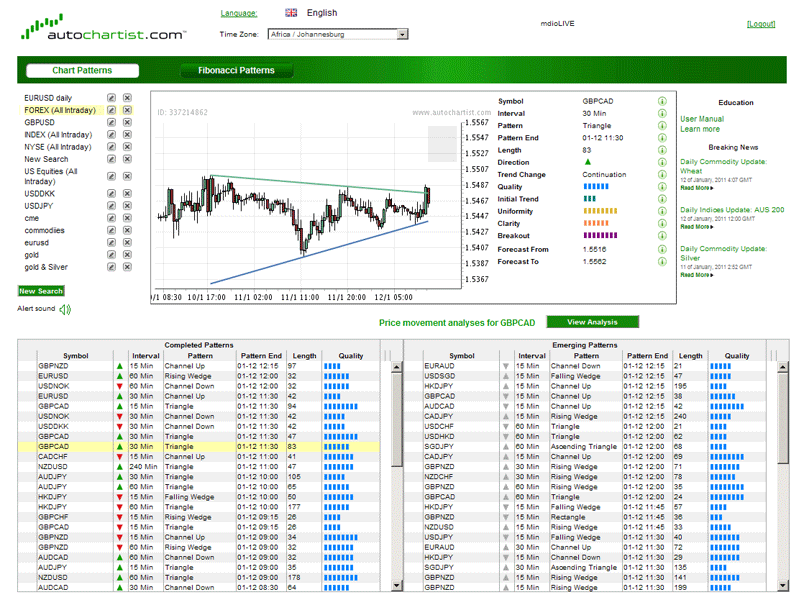The width and height of the screenshot is (804, 600).
Task: Edit the gold & Silver saved search
Action: [111, 267]
